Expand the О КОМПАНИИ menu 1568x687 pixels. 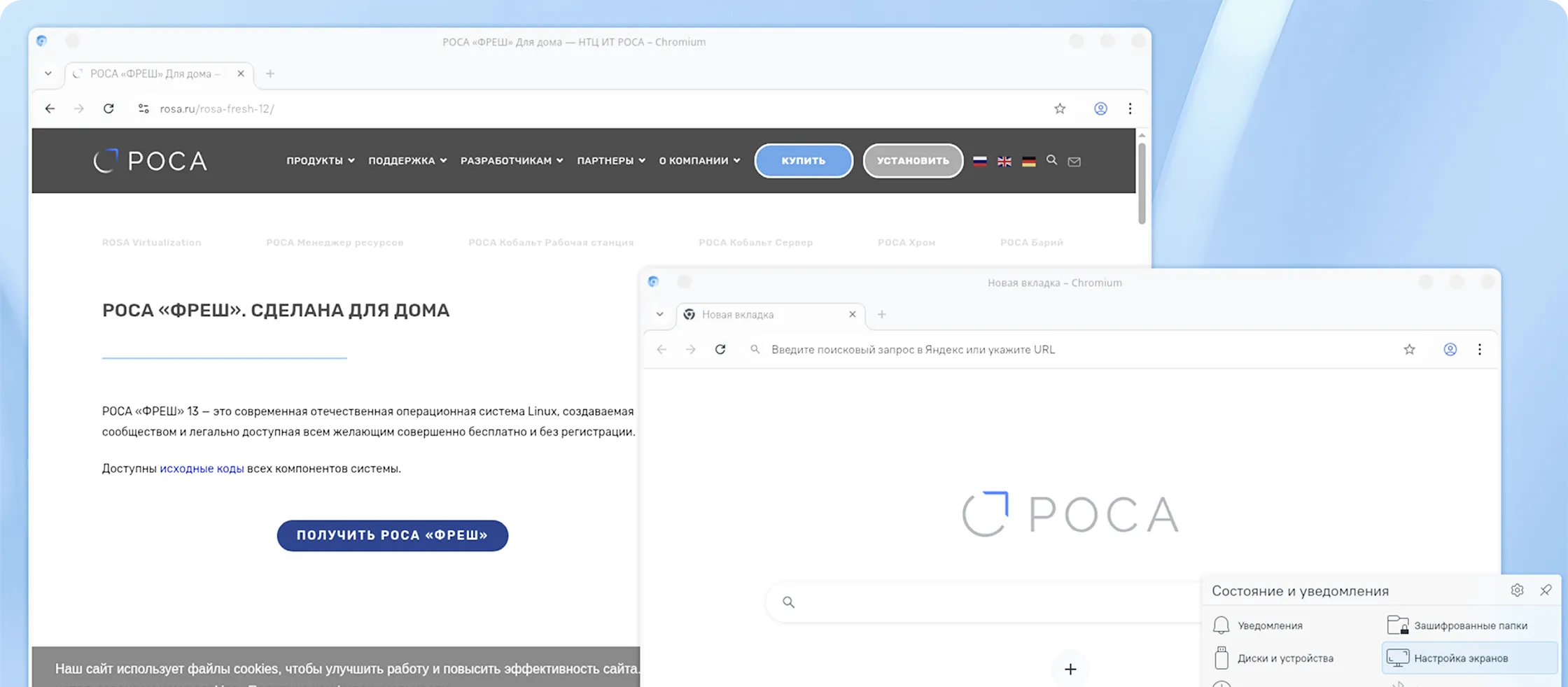click(699, 161)
